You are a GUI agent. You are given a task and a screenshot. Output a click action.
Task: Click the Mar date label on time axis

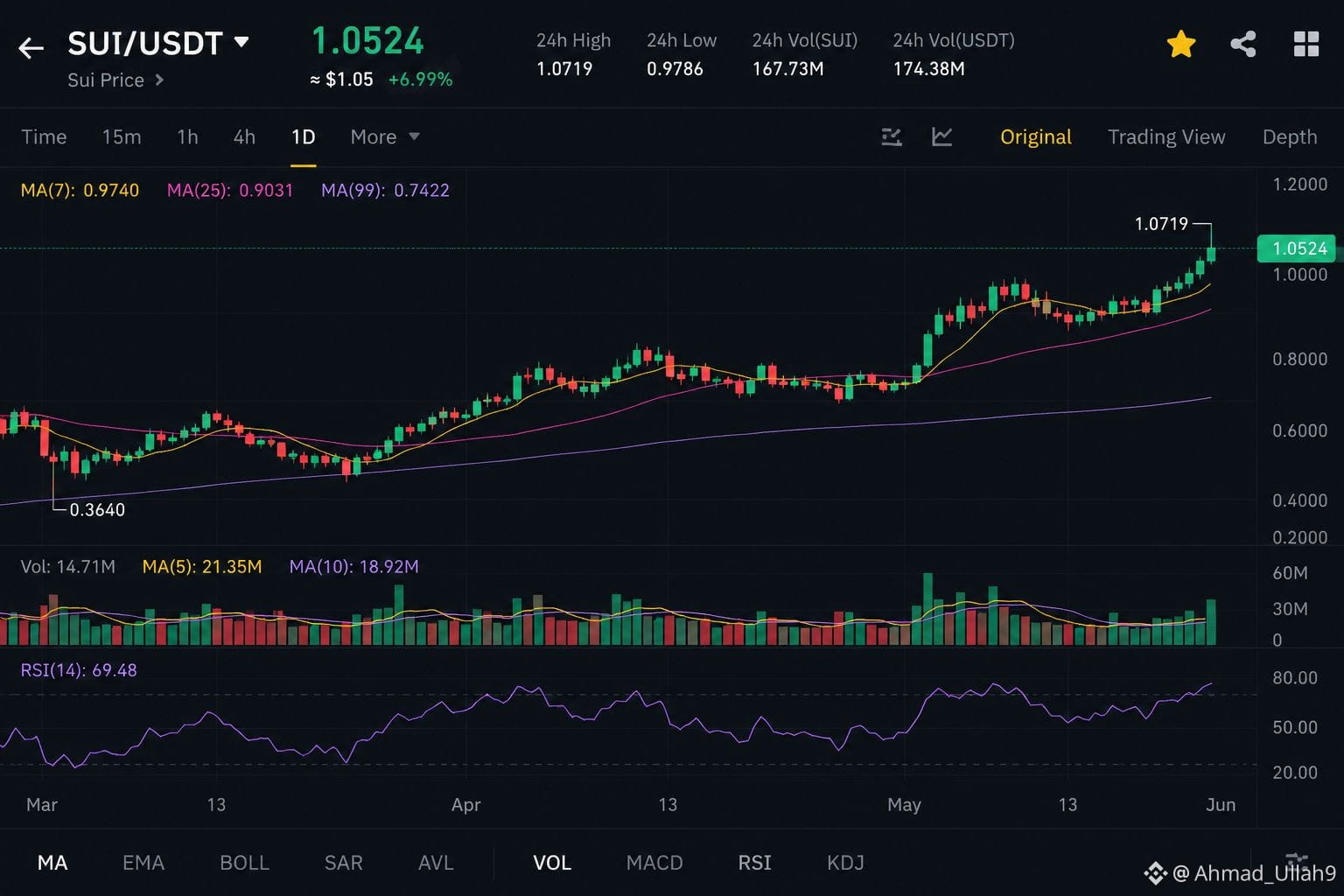click(x=42, y=804)
